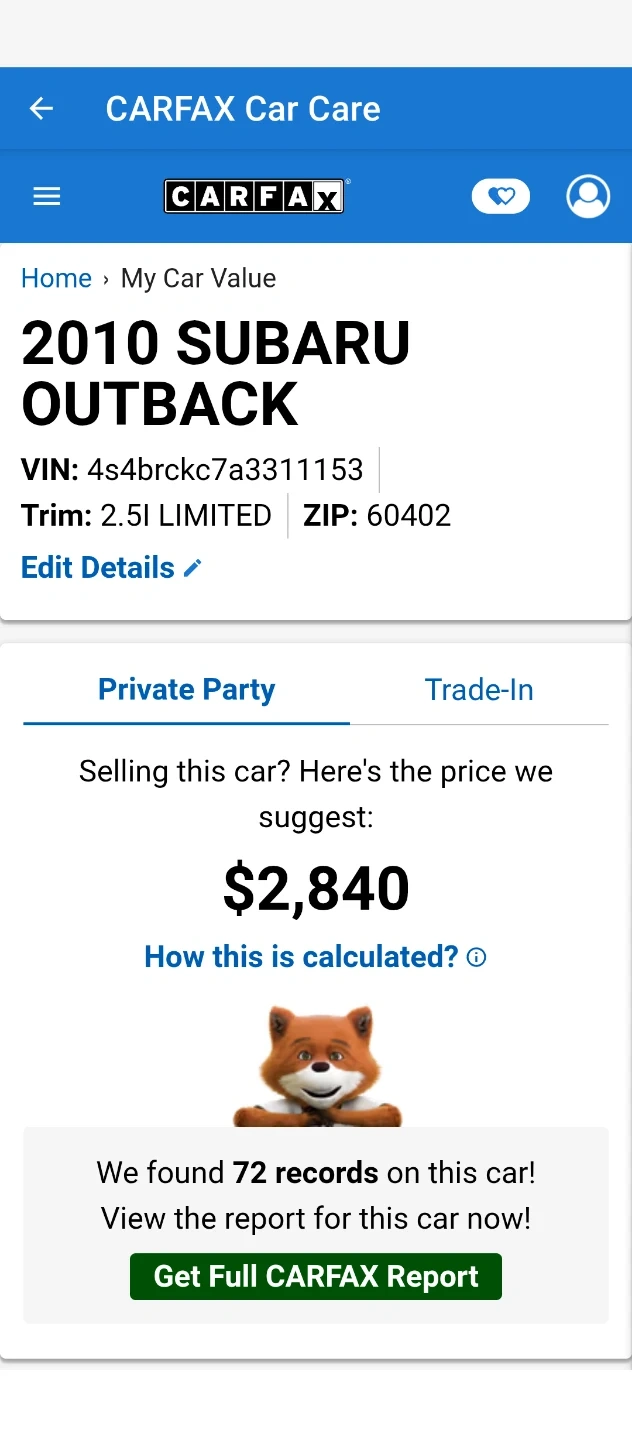Tap the back arrow in header
Viewport: 632px width, 1440px height.
tap(41, 108)
